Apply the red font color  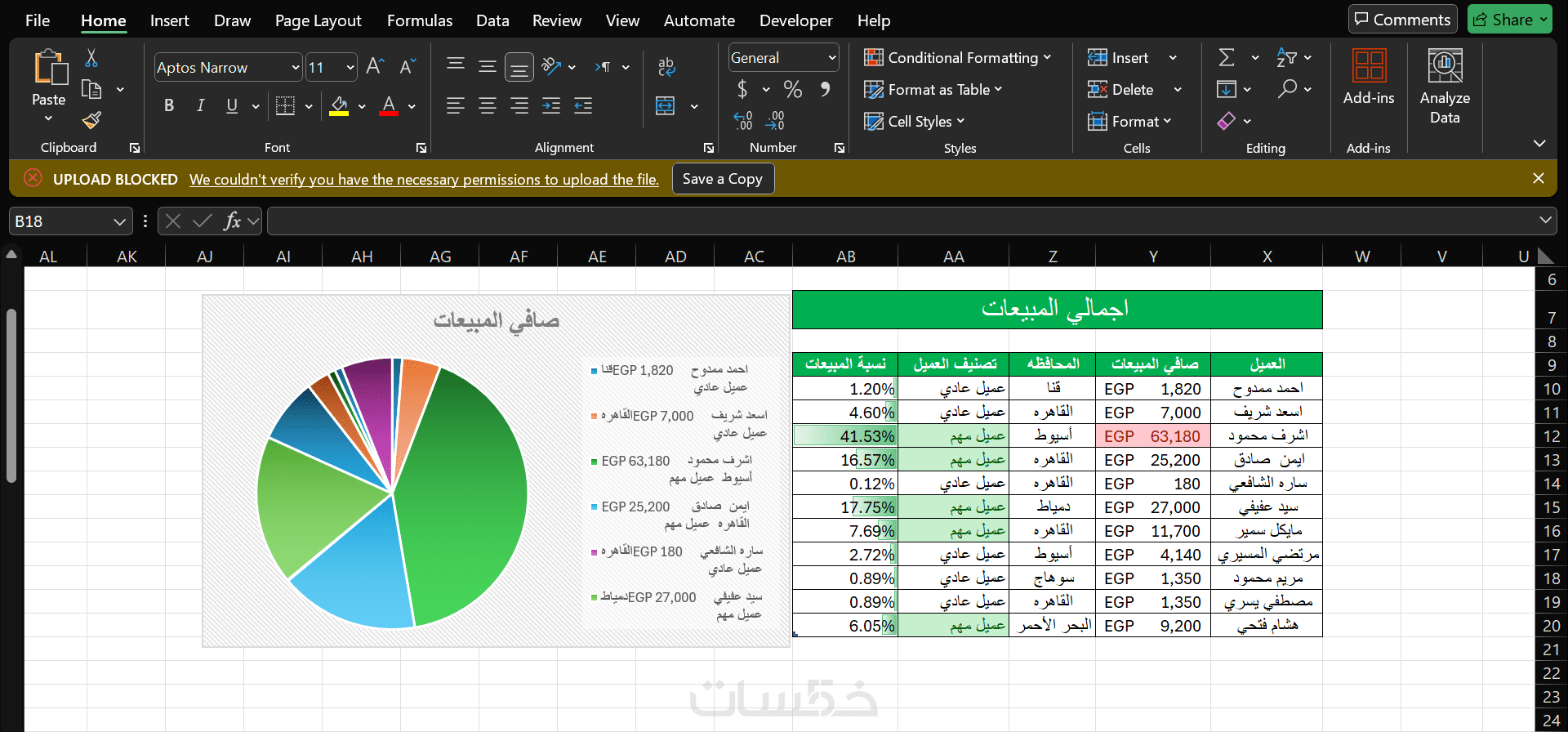pyautogui.click(x=389, y=105)
